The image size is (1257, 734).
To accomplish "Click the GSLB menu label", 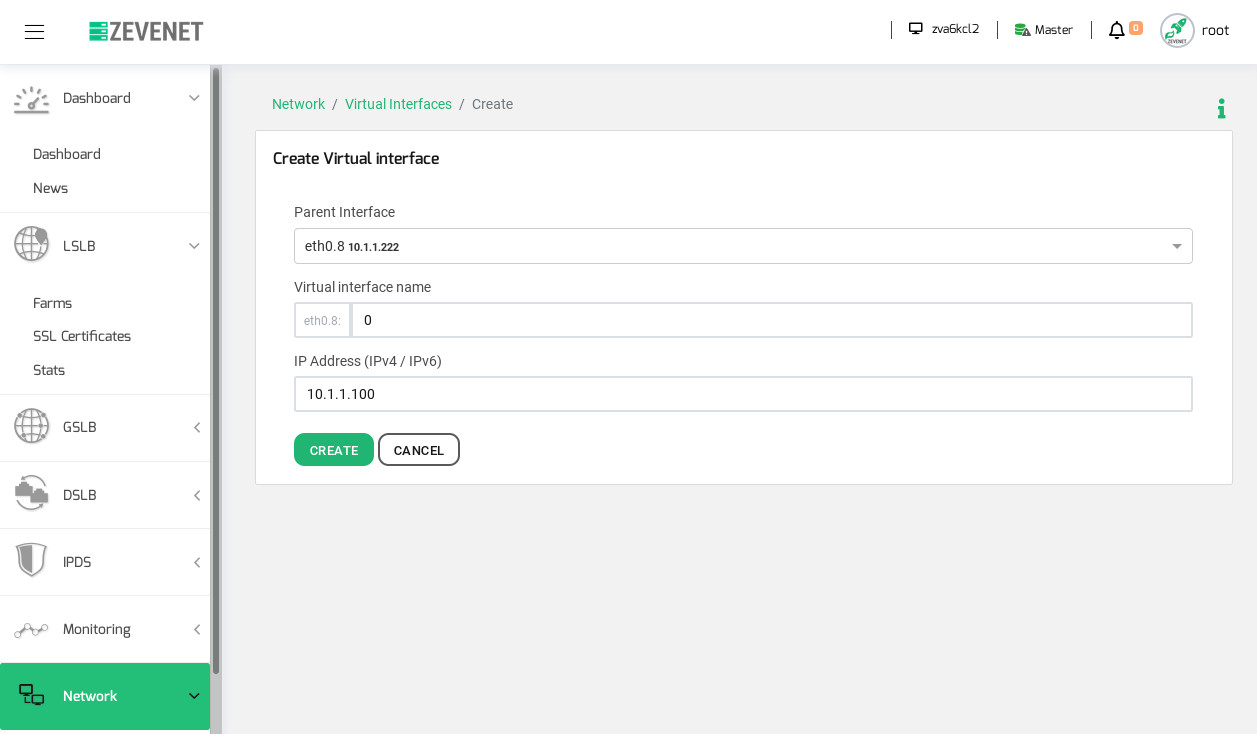I will click(80, 427).
